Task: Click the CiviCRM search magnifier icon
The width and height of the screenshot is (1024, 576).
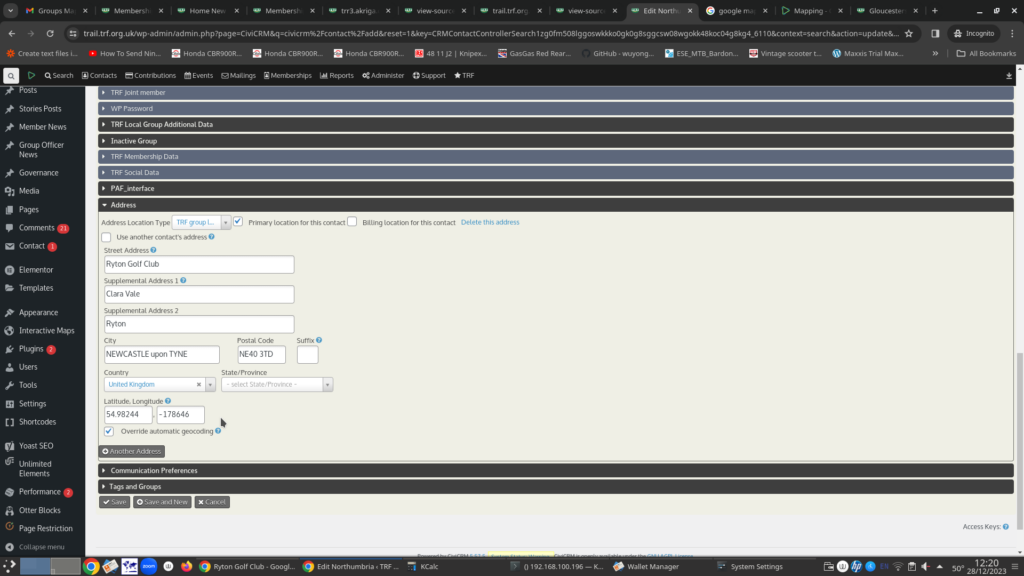Action: pos(10,75)
